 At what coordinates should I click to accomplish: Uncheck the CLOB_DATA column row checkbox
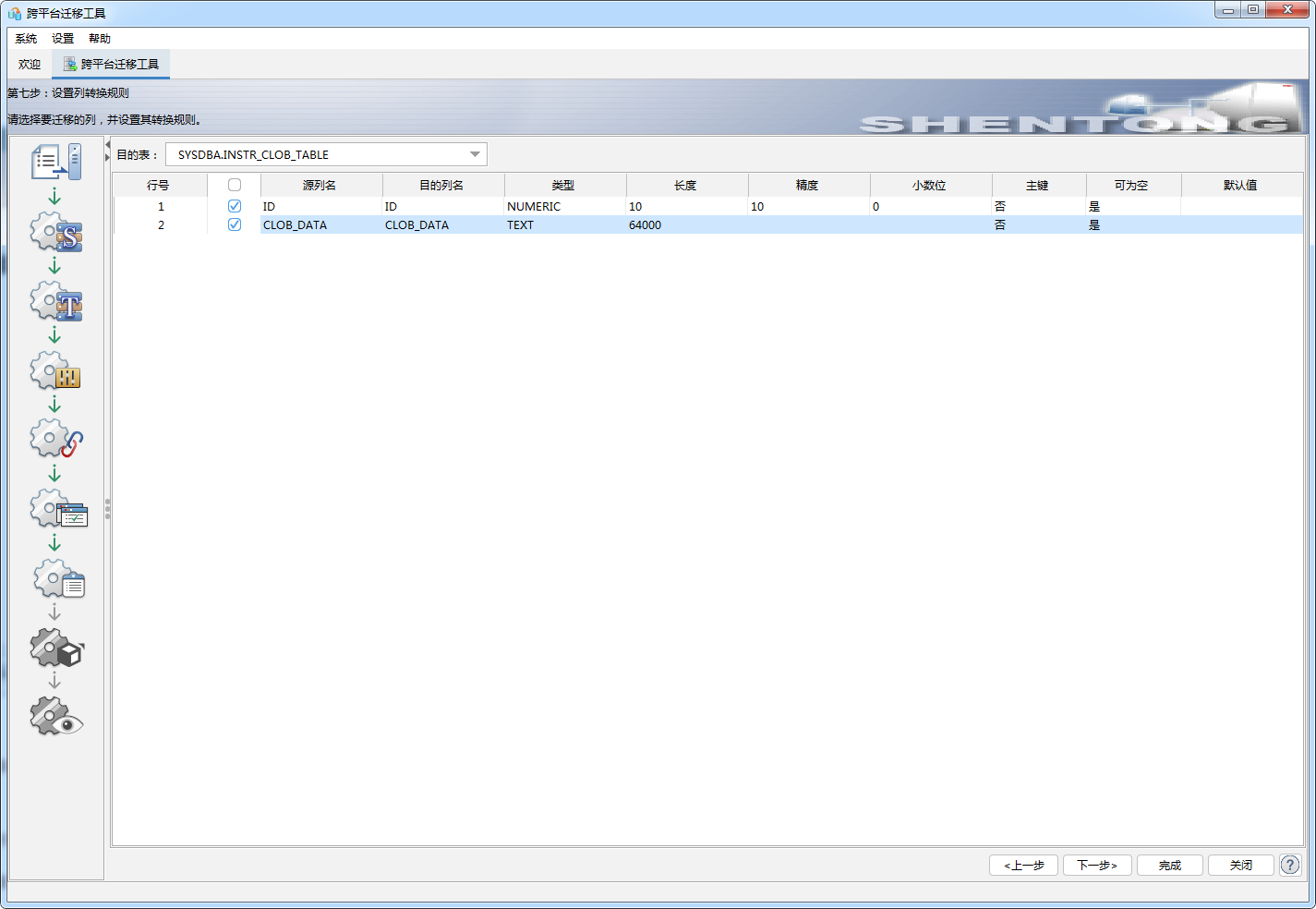pyautogui.click(x=235, y=224)
